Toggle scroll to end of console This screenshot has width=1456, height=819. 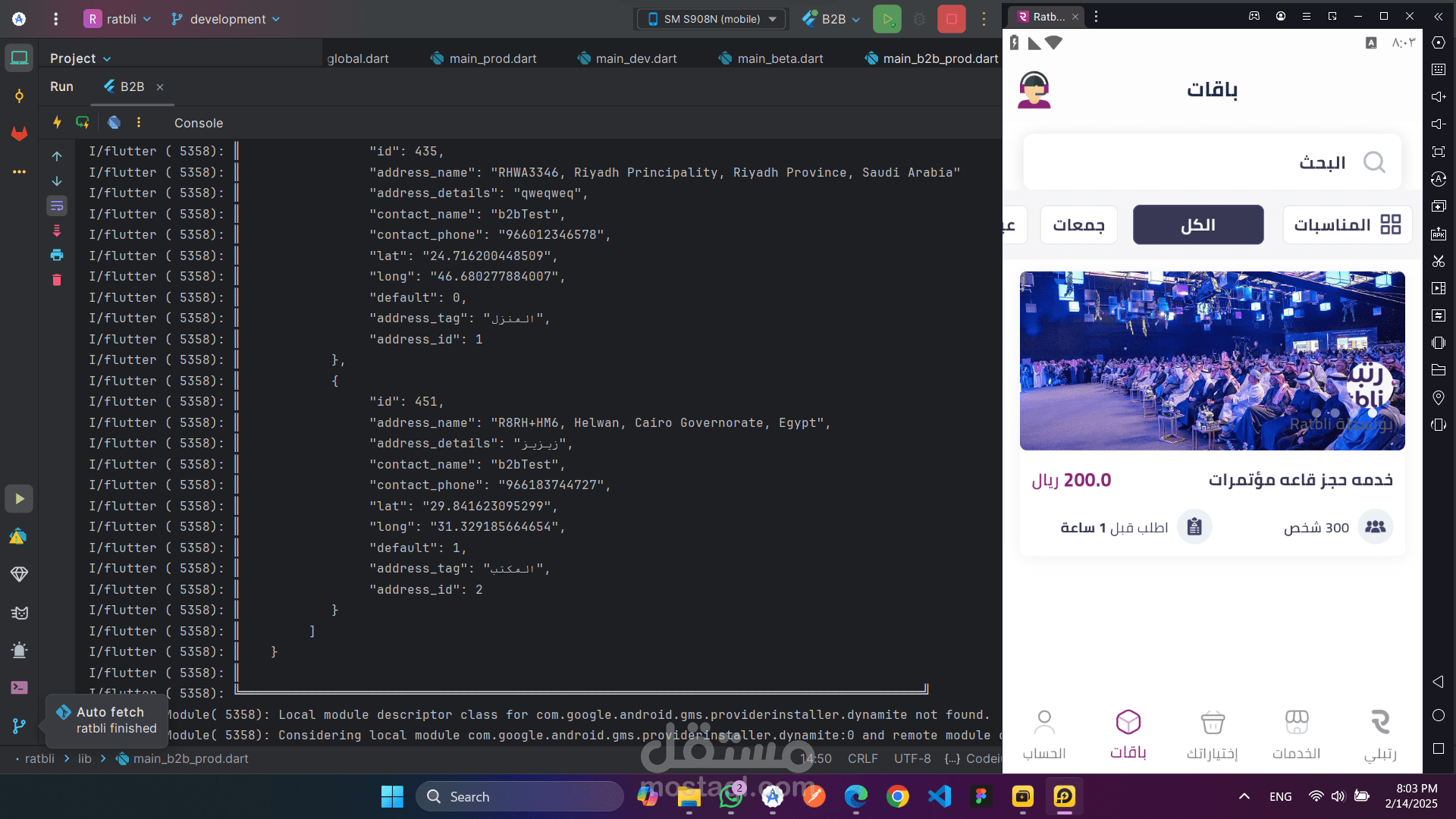coord(57,231)
